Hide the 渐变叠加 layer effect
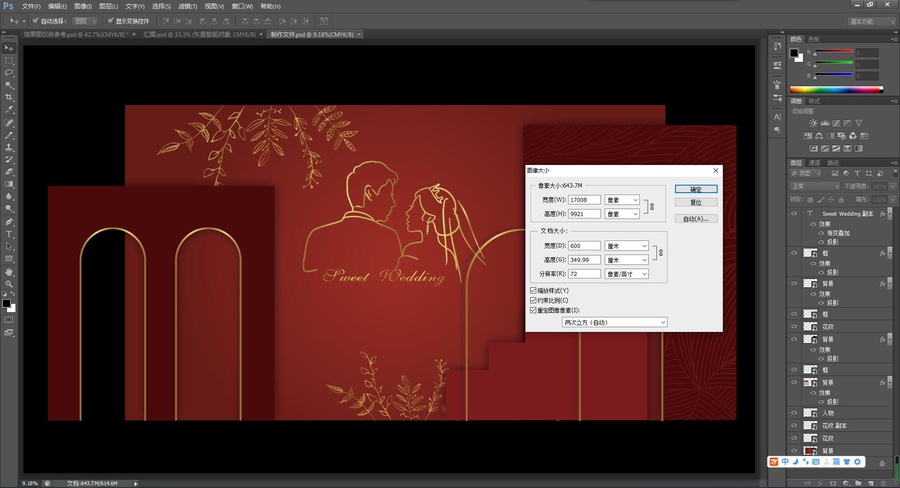 (821, 233)
